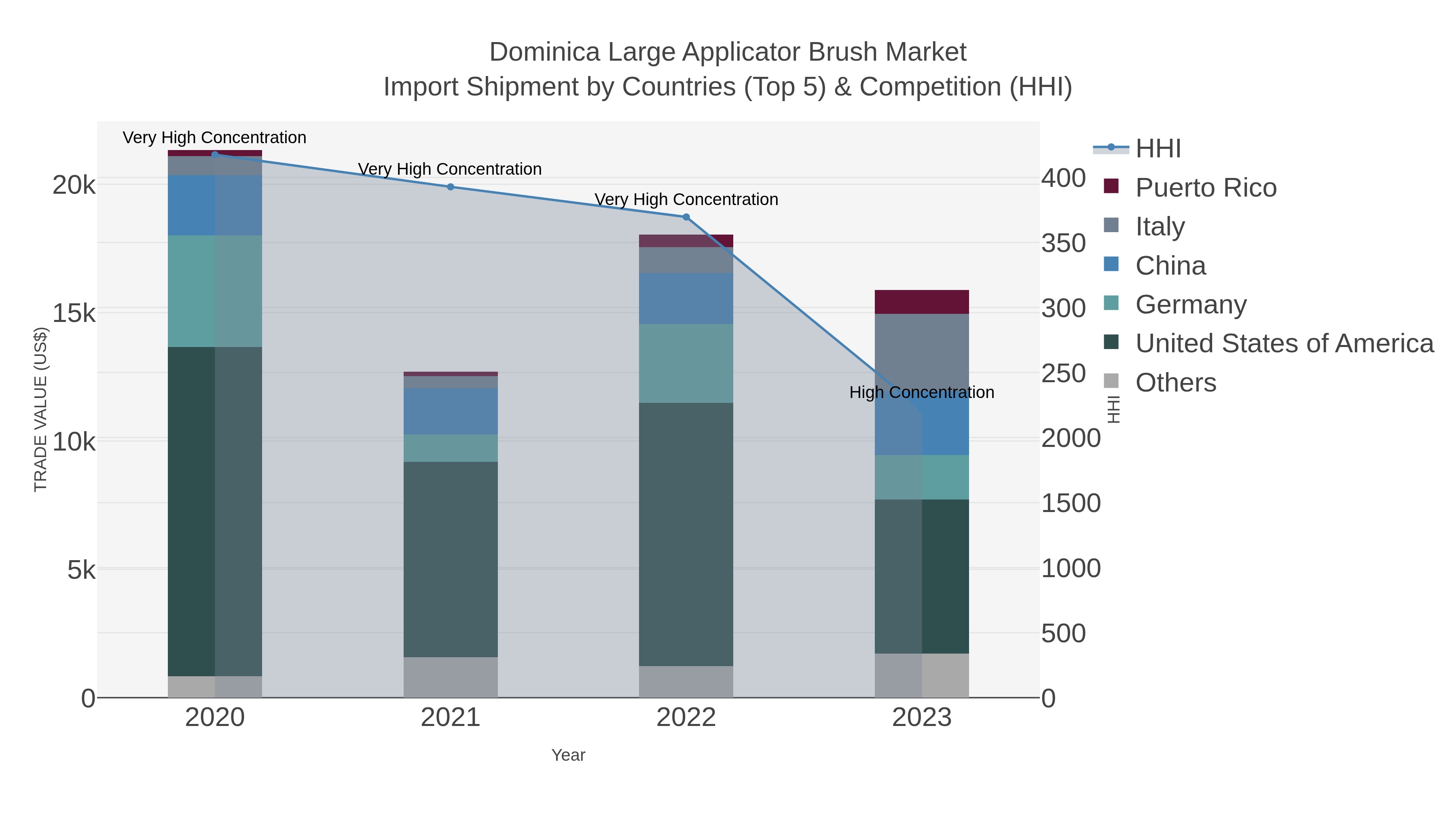Screen dimensions: 1456x819
Task: Click the 2023 x-axis label
Action: click(x=922, y=718)
